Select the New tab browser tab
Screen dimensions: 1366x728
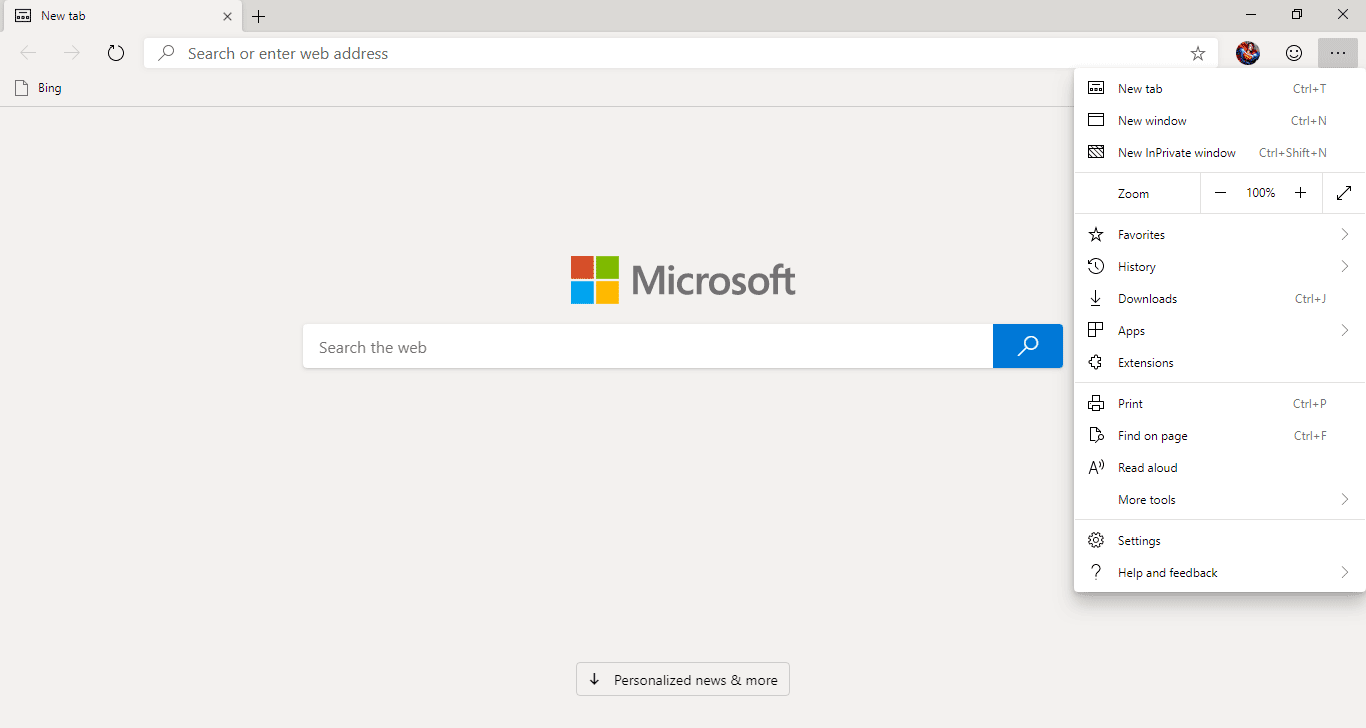[x=121, y=16]
